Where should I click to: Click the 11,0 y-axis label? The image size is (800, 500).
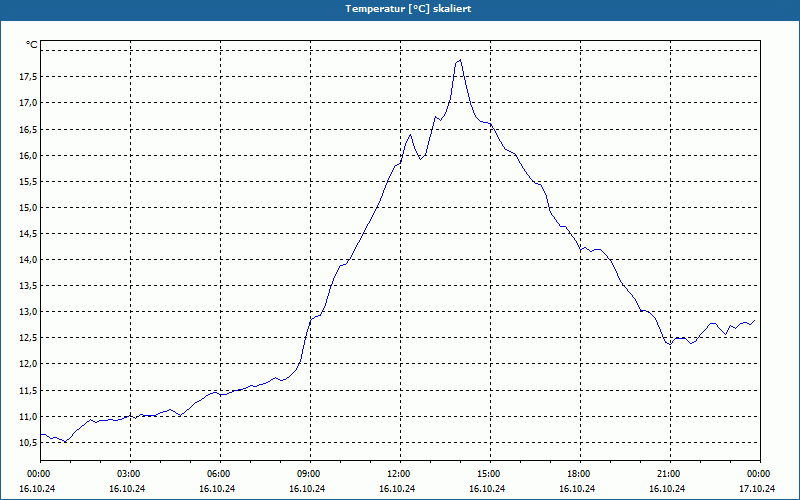click(27, 417)
